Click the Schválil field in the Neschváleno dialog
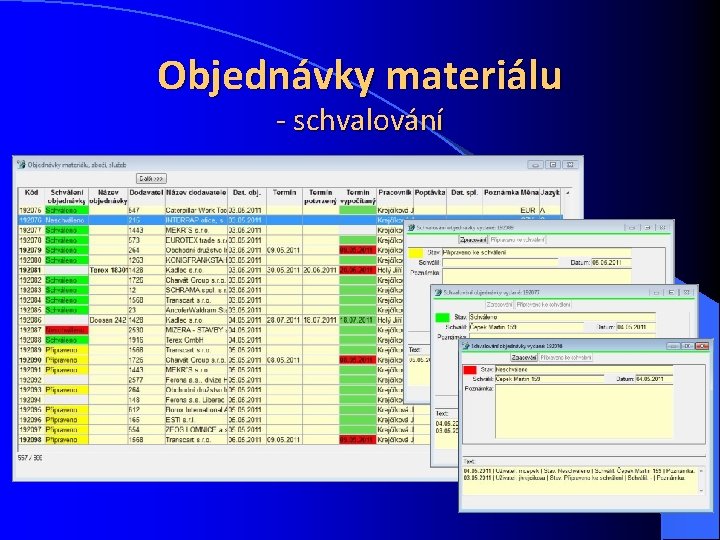This screenshot has height=540, width=720. pos(550,379)
